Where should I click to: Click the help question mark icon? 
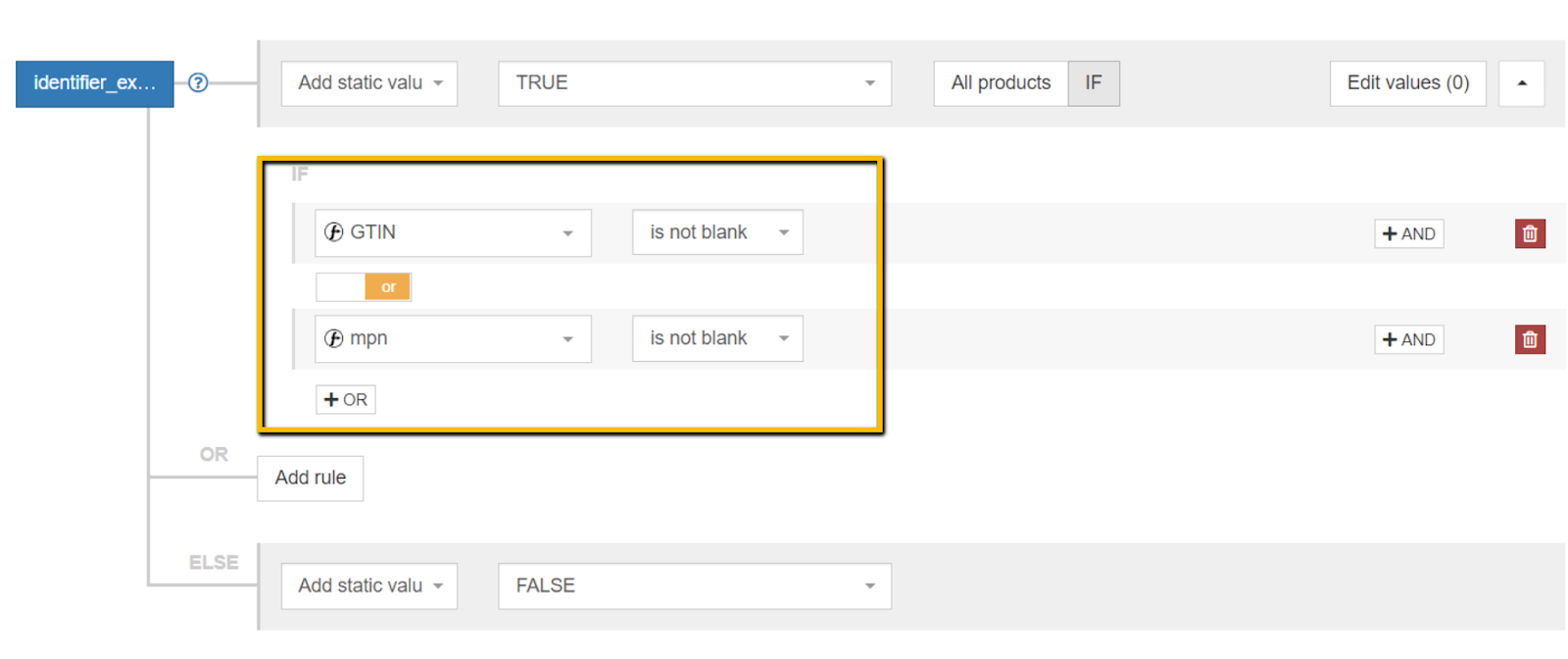click(x=198, y=83)
